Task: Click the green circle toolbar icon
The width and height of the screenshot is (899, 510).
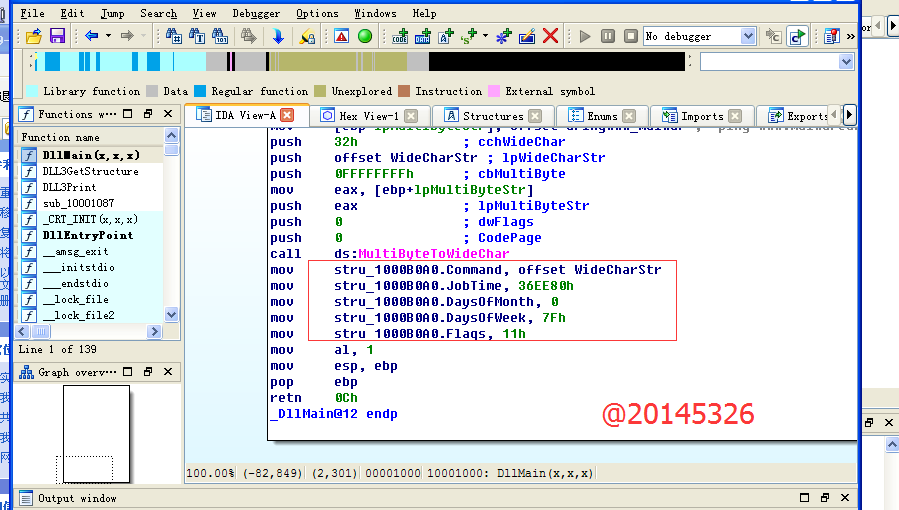Action: tap(365, 36)
